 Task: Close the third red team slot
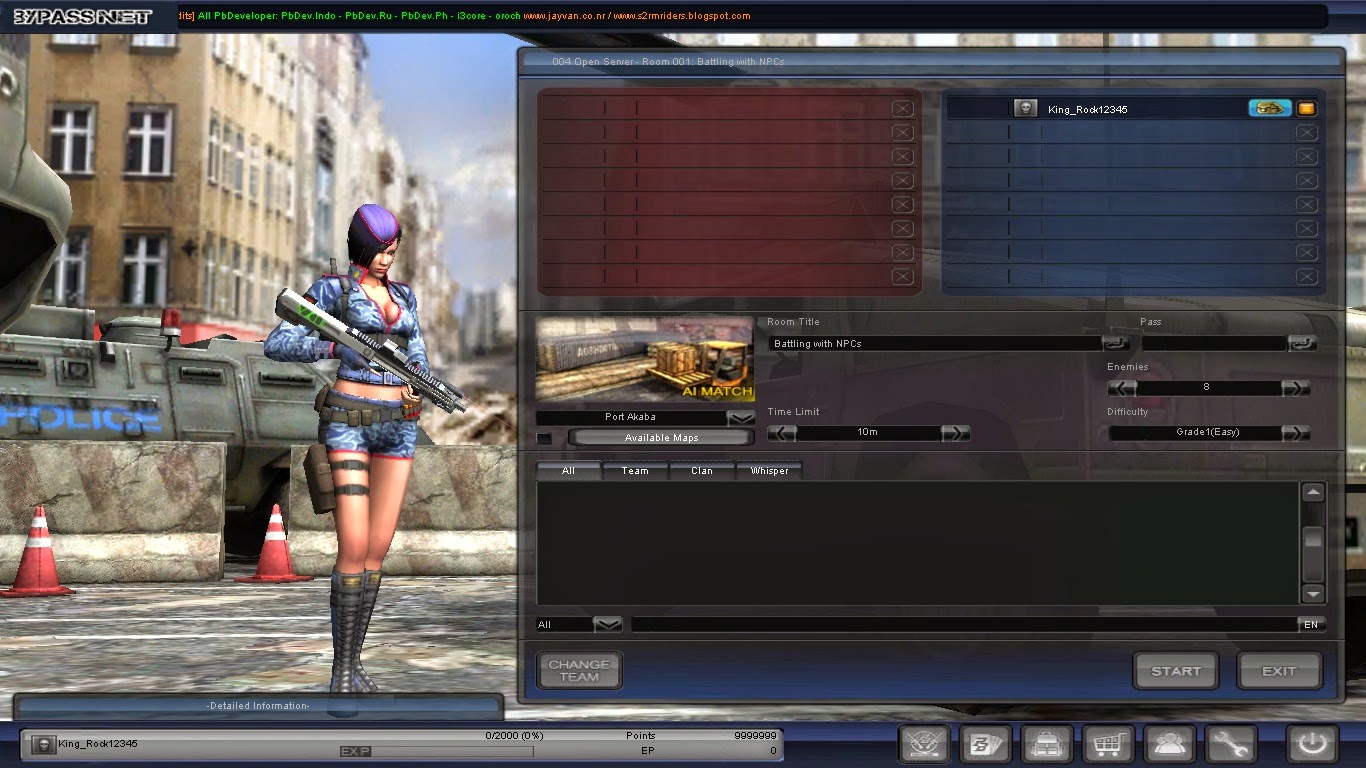(x=902, y=156)
